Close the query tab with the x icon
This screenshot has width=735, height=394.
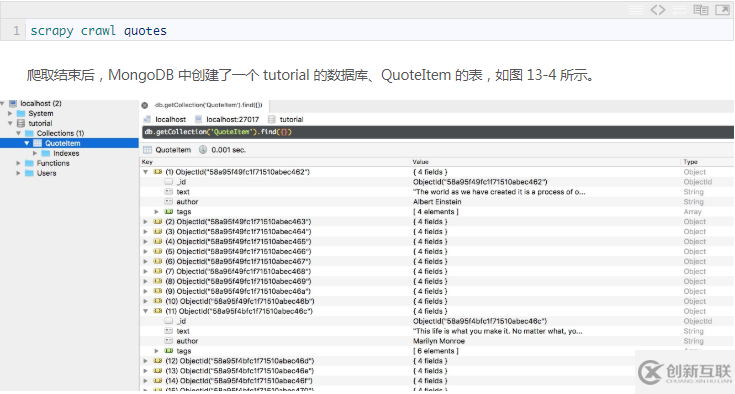pos(145,105)
